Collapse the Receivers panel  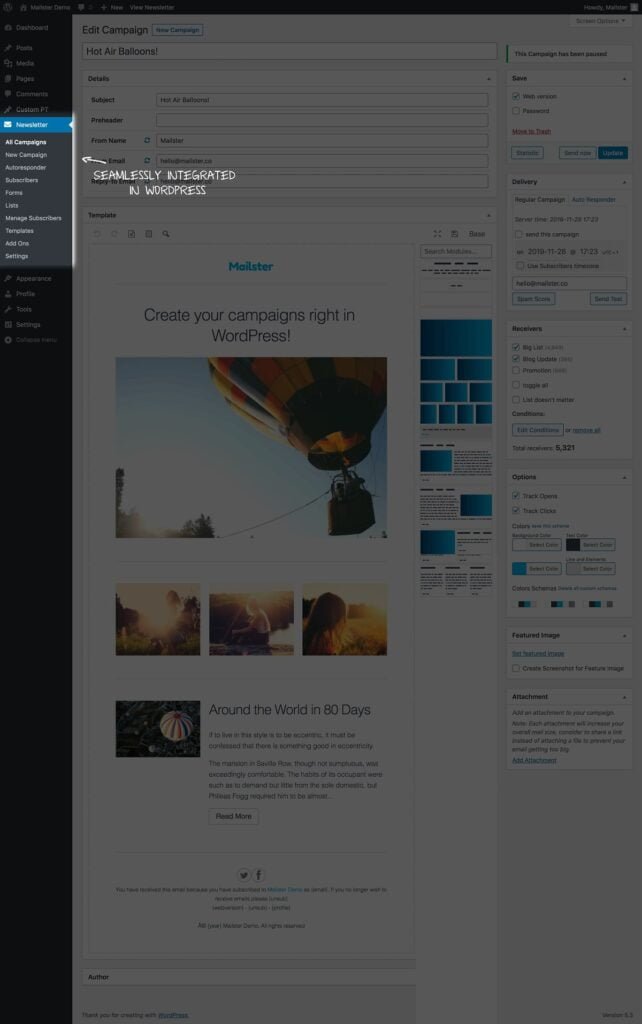pyautogui.click(x=626, y=328)
